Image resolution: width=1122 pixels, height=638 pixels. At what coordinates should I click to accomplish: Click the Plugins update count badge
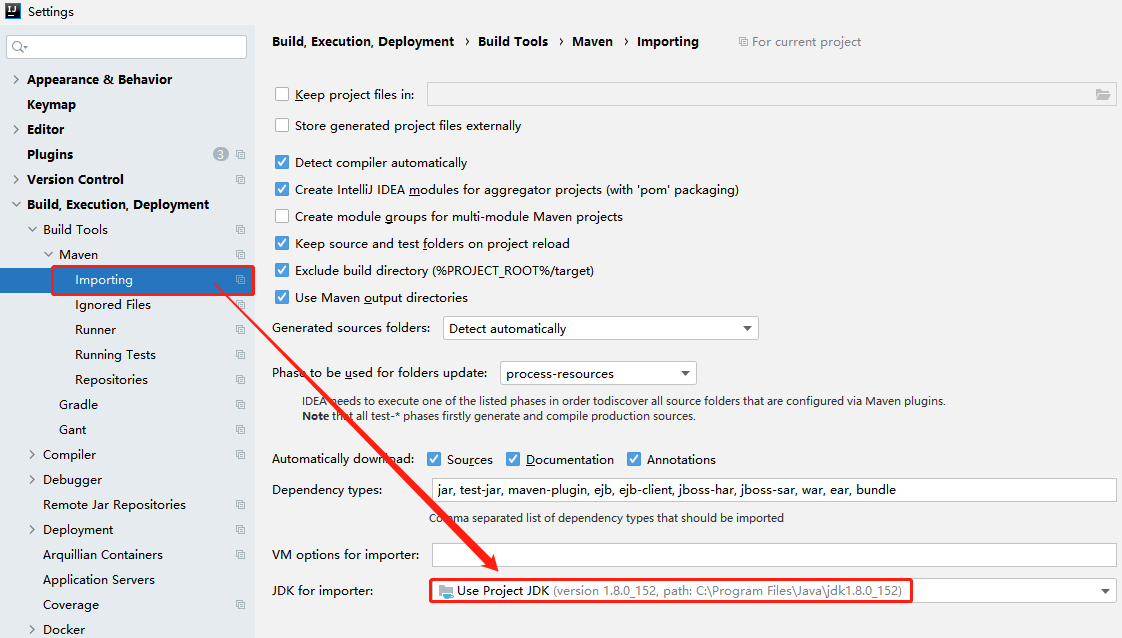pyautogui.click(x=220, y=154)
